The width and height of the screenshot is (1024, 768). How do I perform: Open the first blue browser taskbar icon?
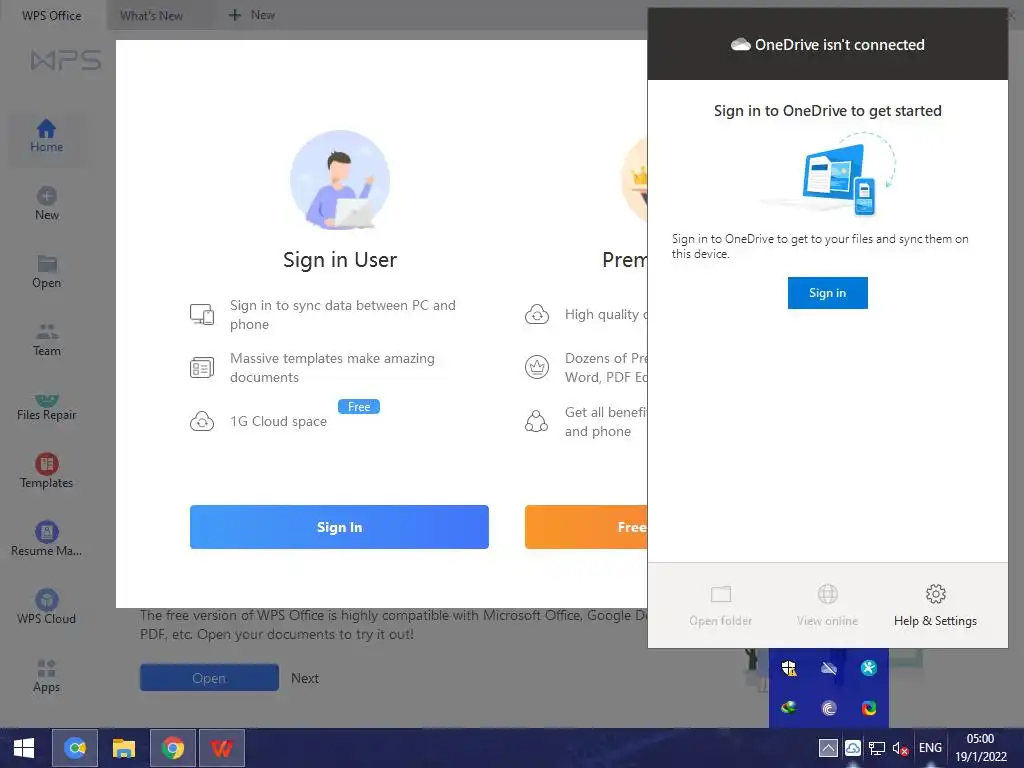pos(74,748)
